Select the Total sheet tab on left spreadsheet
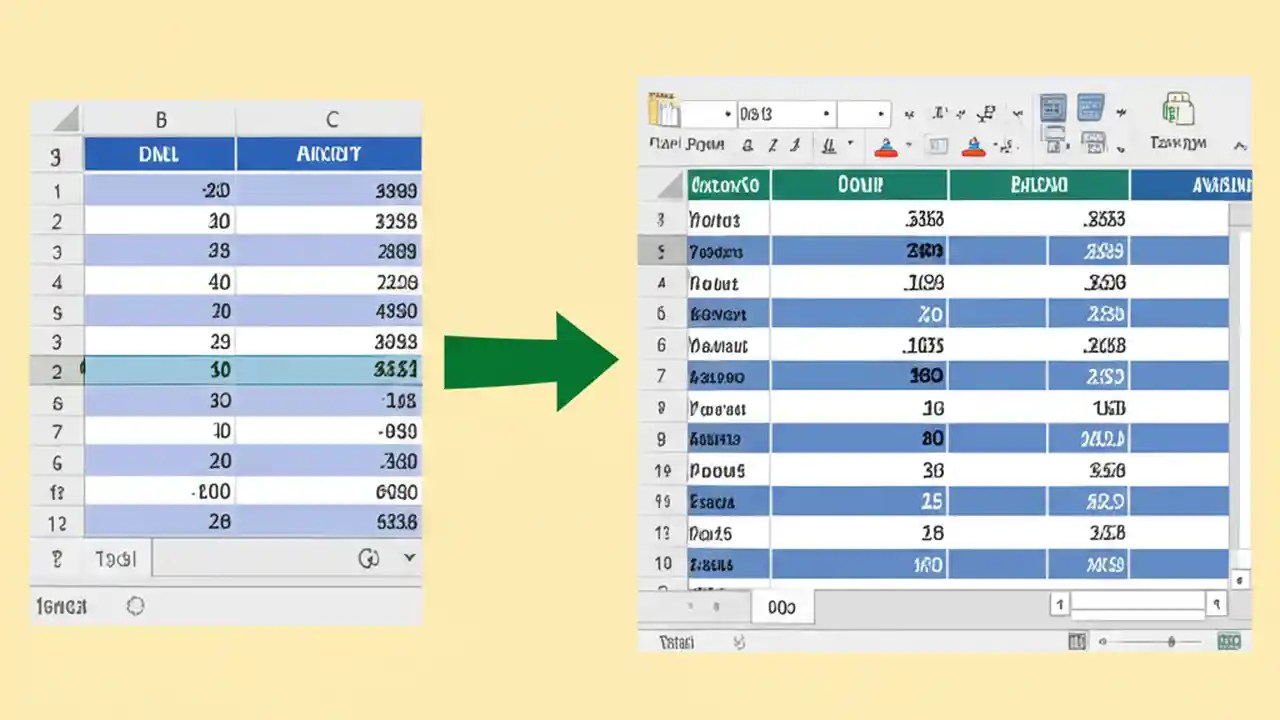The image size is (1280, 720). [x=117, y=558]
